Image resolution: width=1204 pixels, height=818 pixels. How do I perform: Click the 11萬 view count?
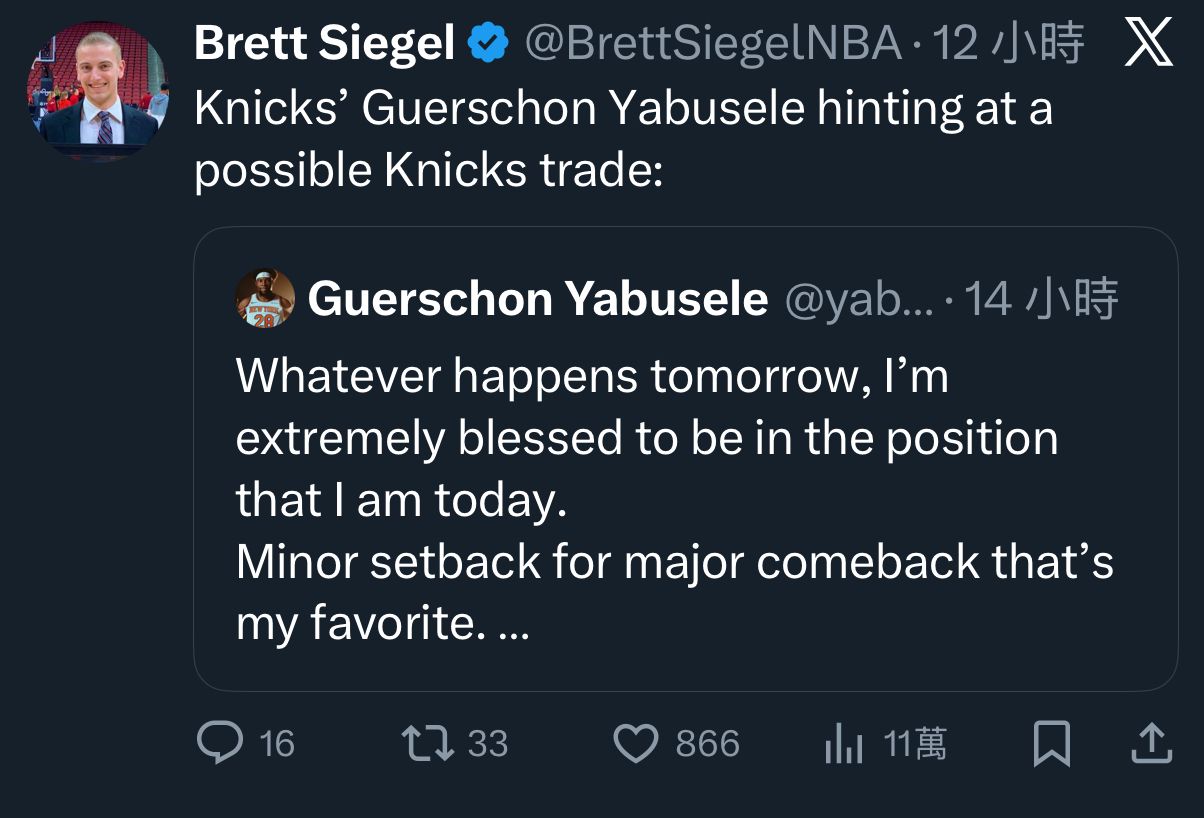915,745
